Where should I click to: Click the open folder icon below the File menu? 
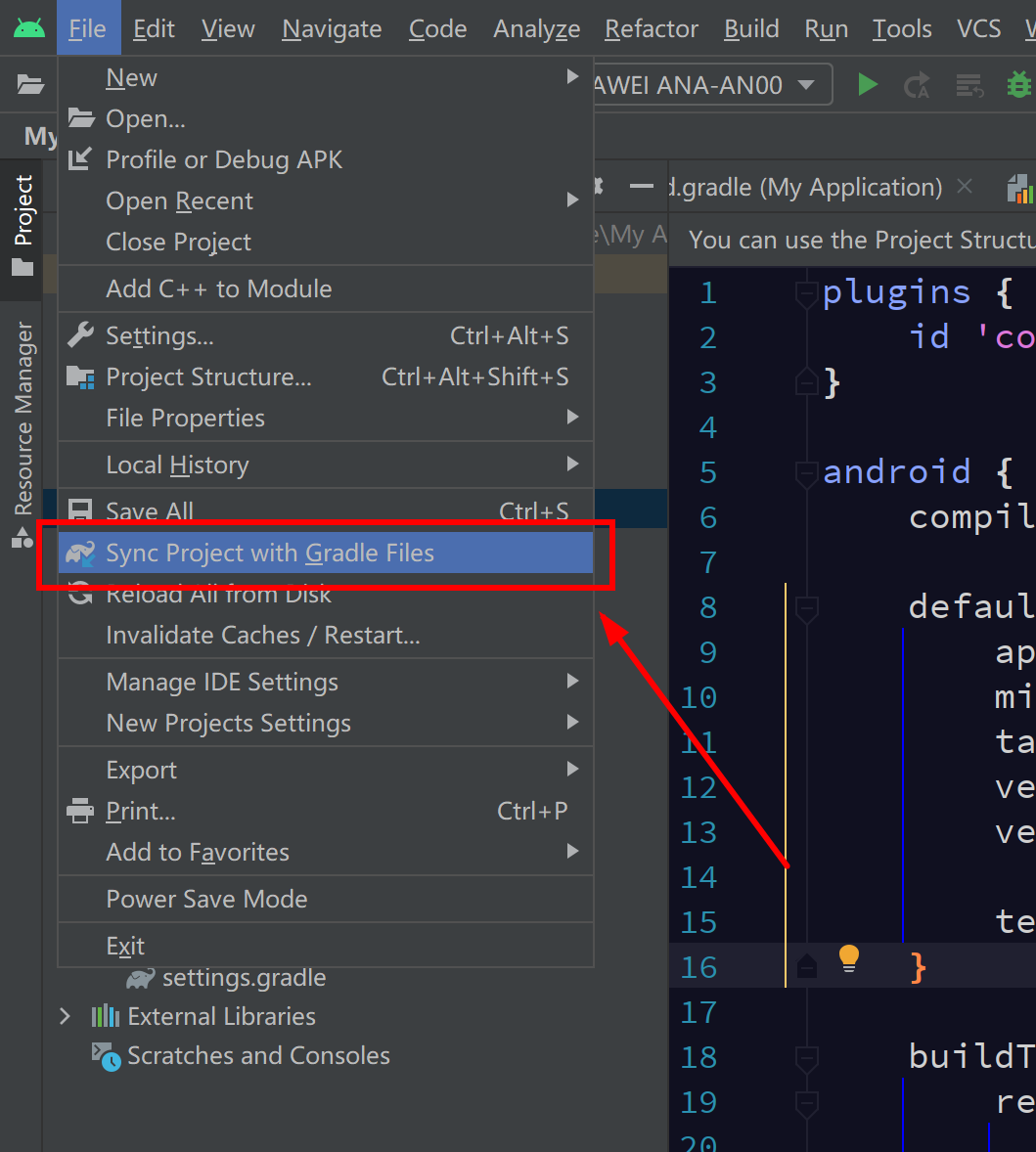click(x=29, y=84)
